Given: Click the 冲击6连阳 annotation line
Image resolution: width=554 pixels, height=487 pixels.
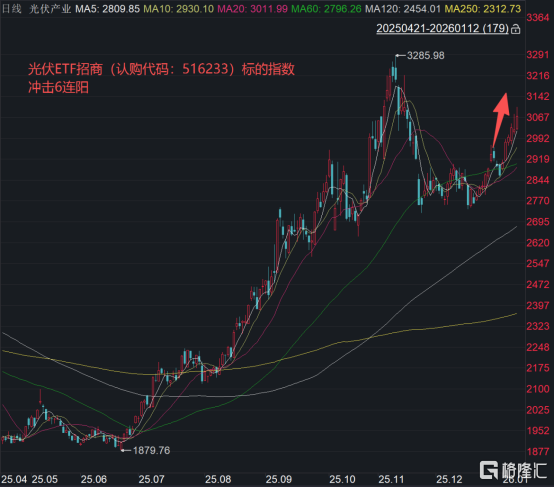Looking at the screenshot, I should coord(58,87).
